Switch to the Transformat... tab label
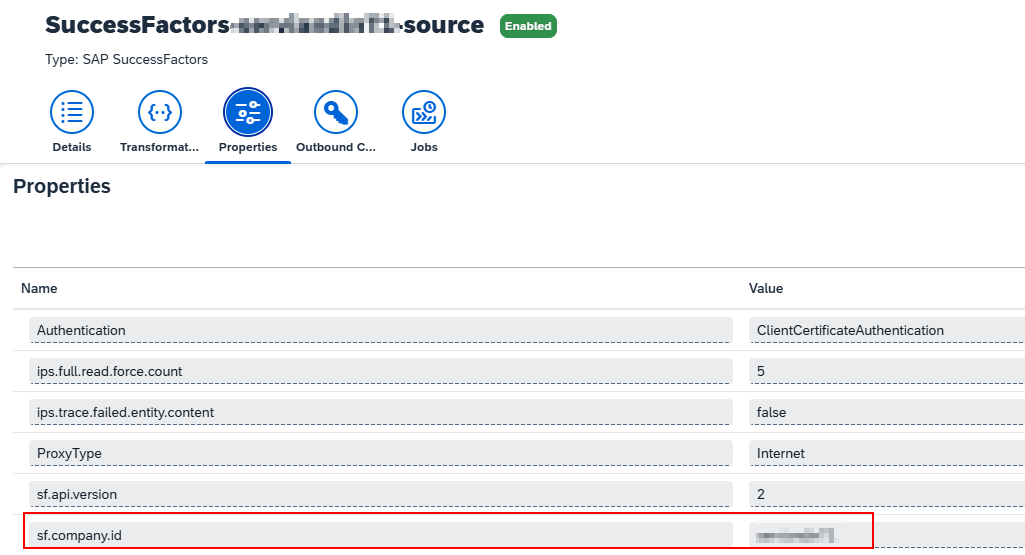This screenshot has width=1025, height=555. (160, 147)
